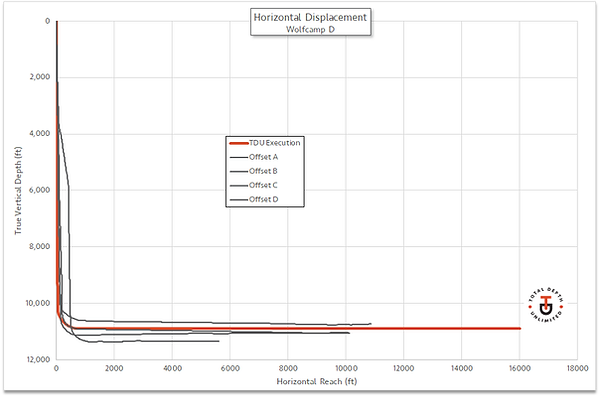Click the Total Depth Unlimited logo

[546, 304]
